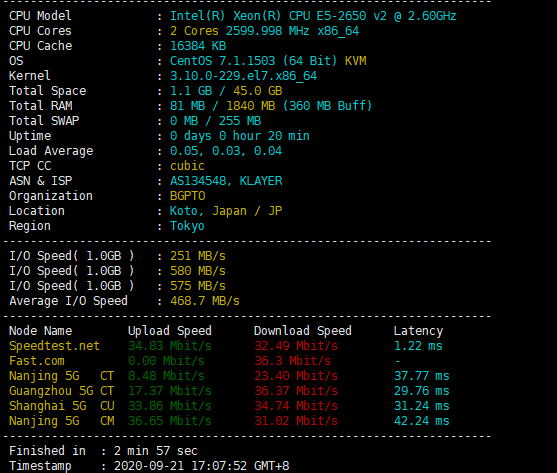Click the Tokyo region value

(x=187, y=226)
